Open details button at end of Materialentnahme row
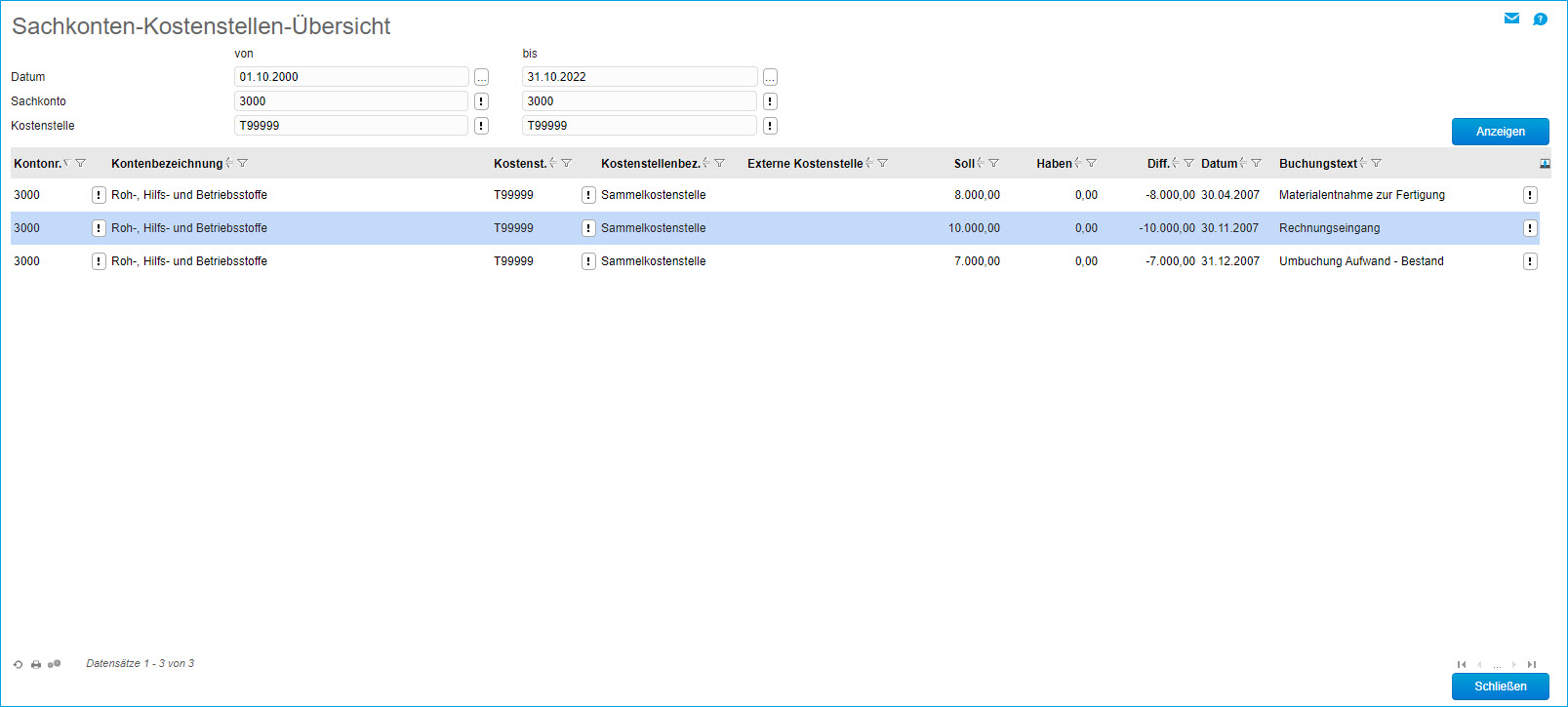The image size is (1568, 707). pyautogui.click(x=1530, y=195)
